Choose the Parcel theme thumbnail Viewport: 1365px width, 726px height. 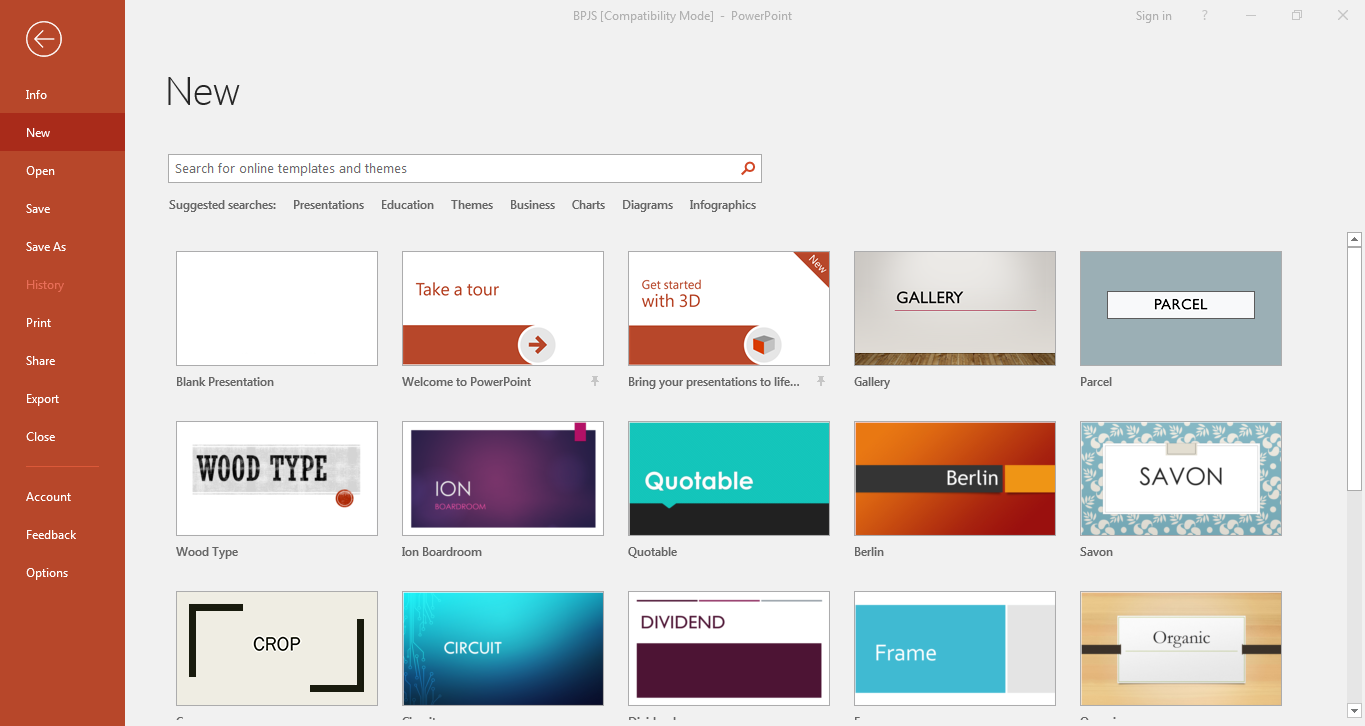coord(1181,308)
